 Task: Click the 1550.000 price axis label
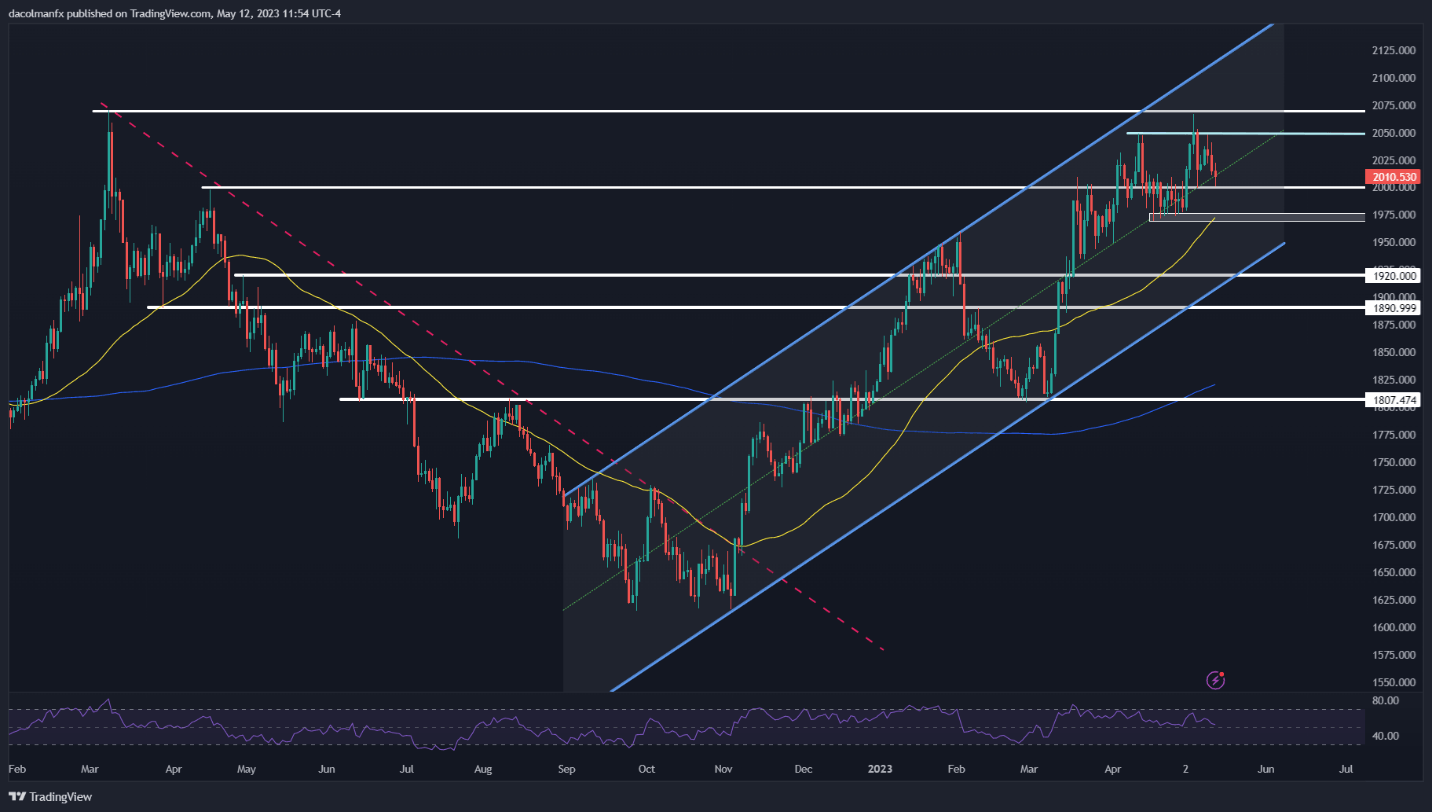pos(1396,683)
